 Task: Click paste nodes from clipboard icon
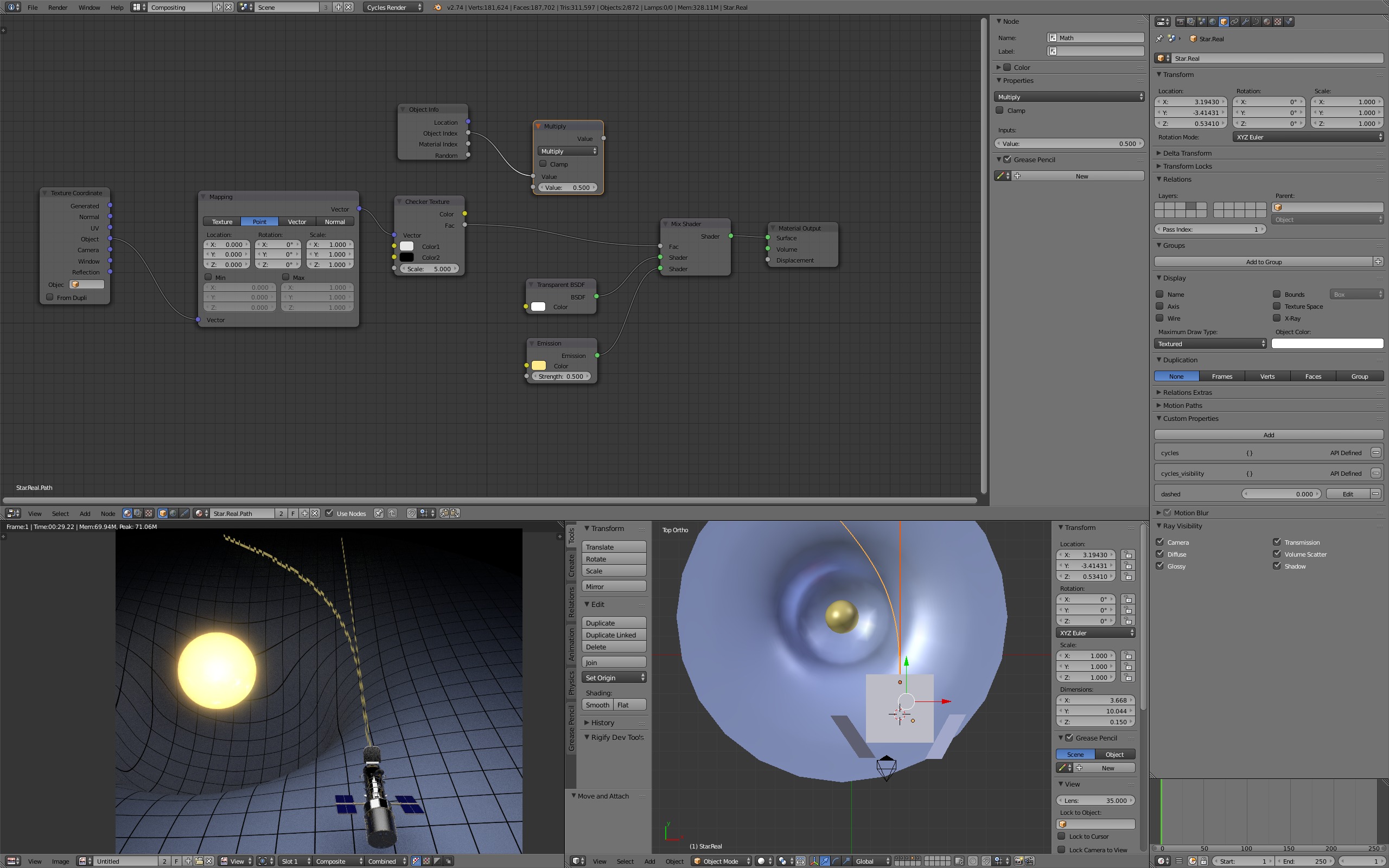click(455, 513)
